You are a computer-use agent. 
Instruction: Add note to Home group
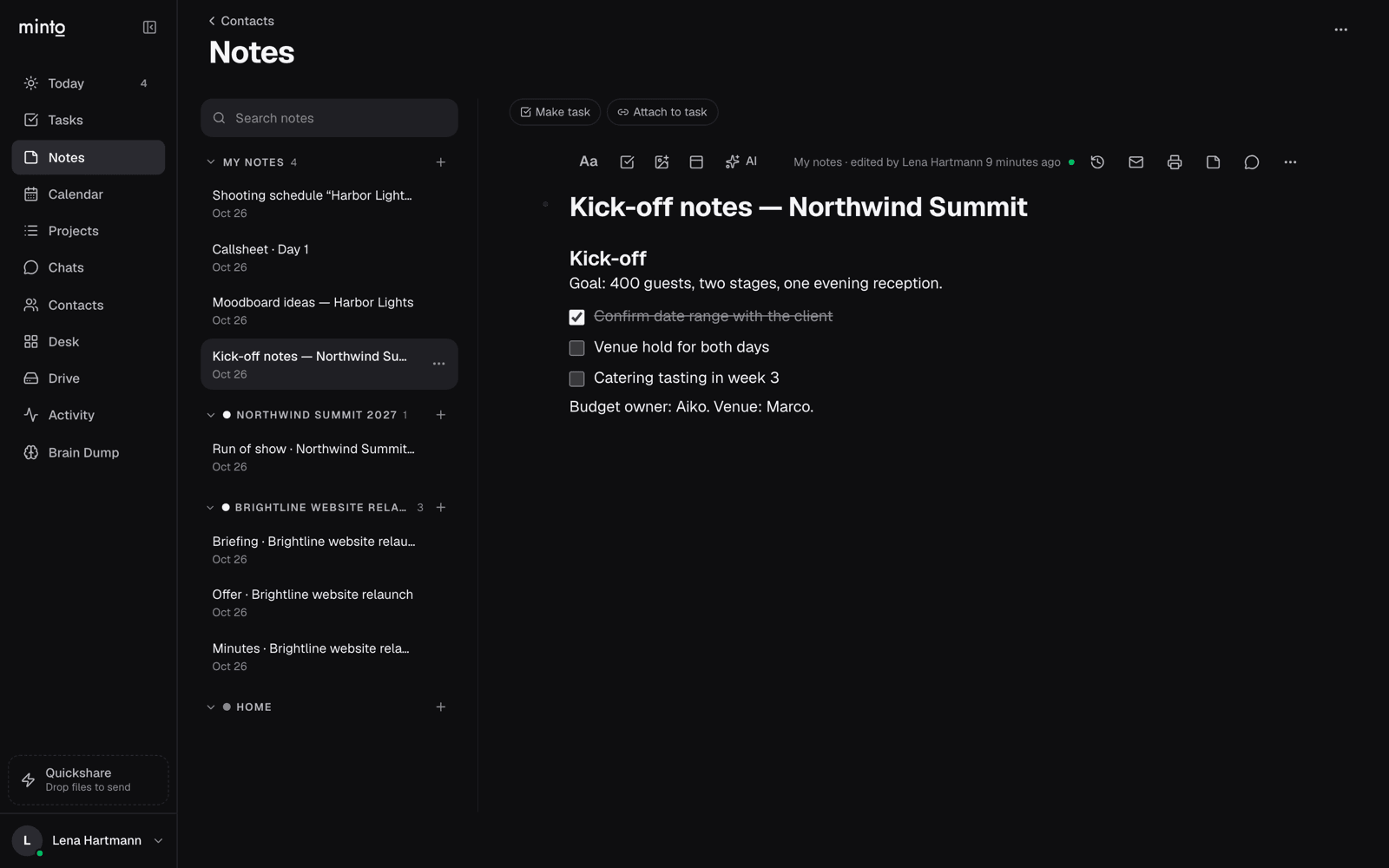coord(441,707)
